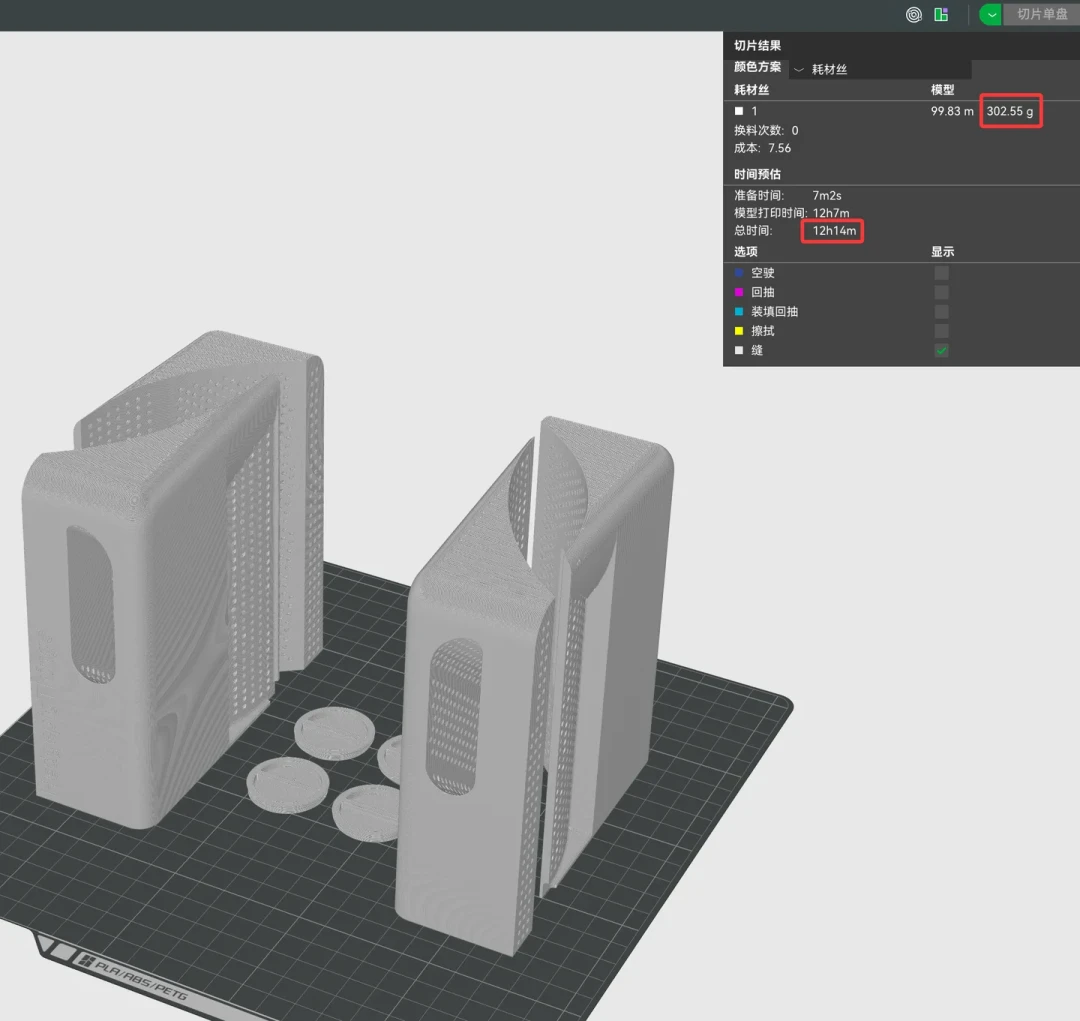Viewport: 1080px width, 1021px height.
Task: Click the 切片结果 panel header
Action: click(x=758, y=45)
